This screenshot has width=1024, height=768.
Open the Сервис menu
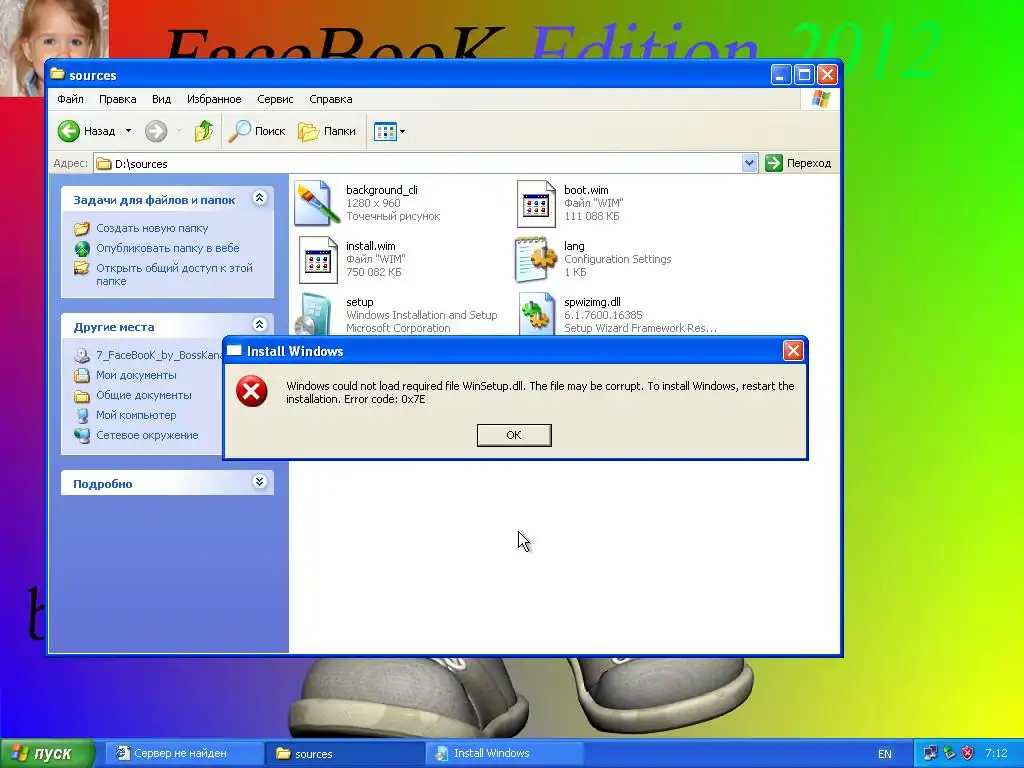click(275, 99)
